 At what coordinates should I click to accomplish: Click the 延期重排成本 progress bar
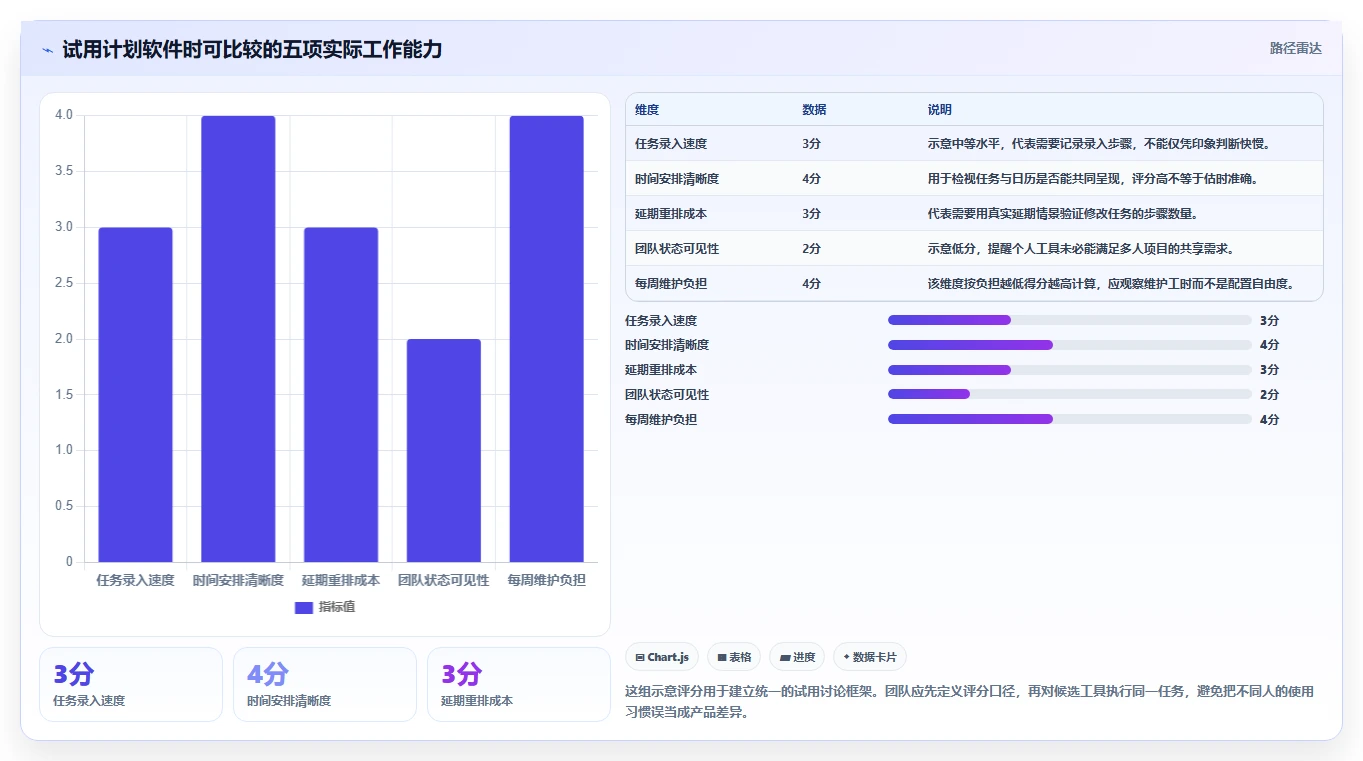click(1070, 370)
